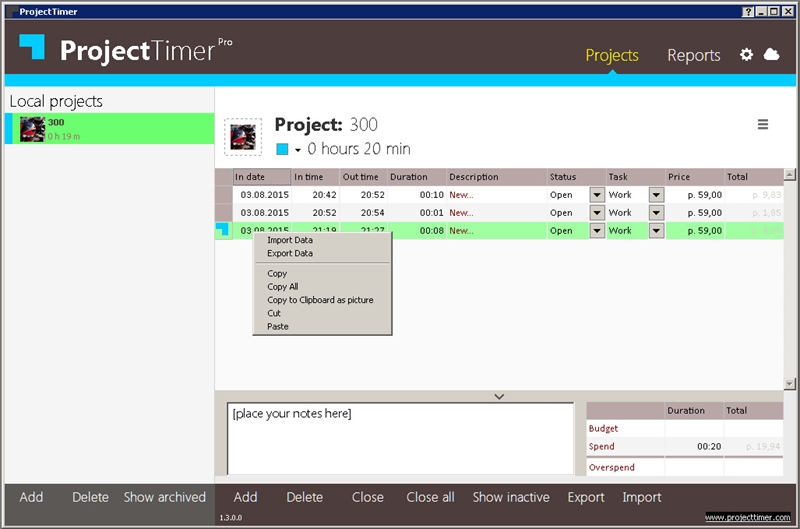Click into the notes field with placeholder text
This screenshot has width=800, height=529.
point(401,439)
